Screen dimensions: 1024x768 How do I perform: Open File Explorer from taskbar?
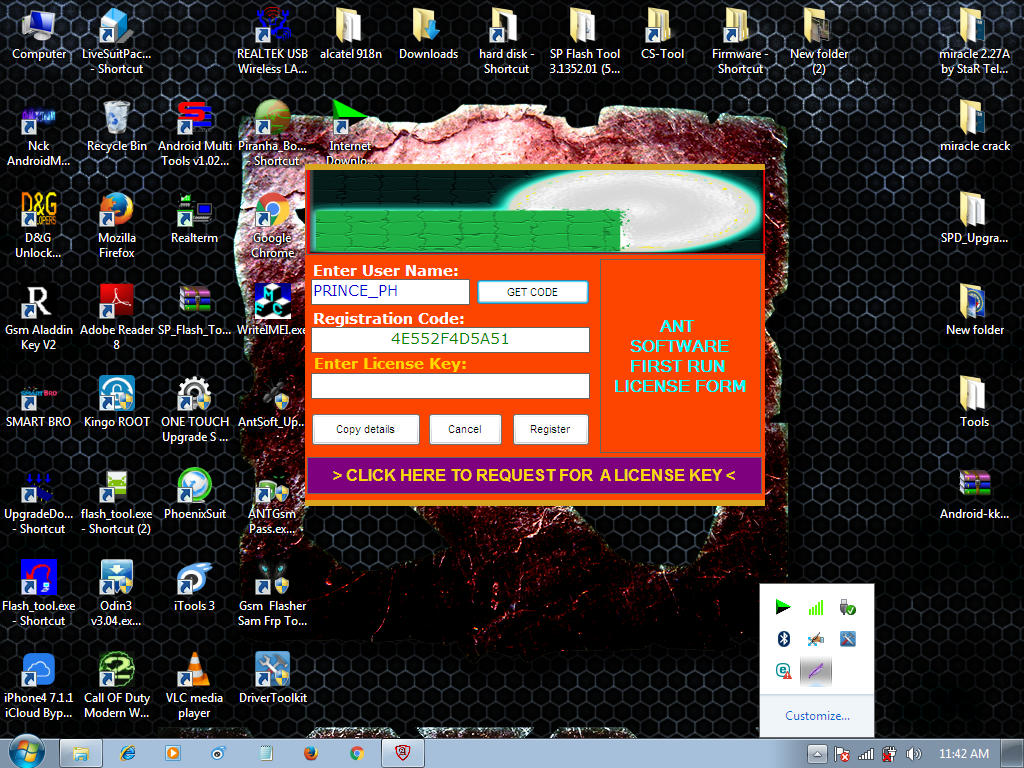point(81,753)
